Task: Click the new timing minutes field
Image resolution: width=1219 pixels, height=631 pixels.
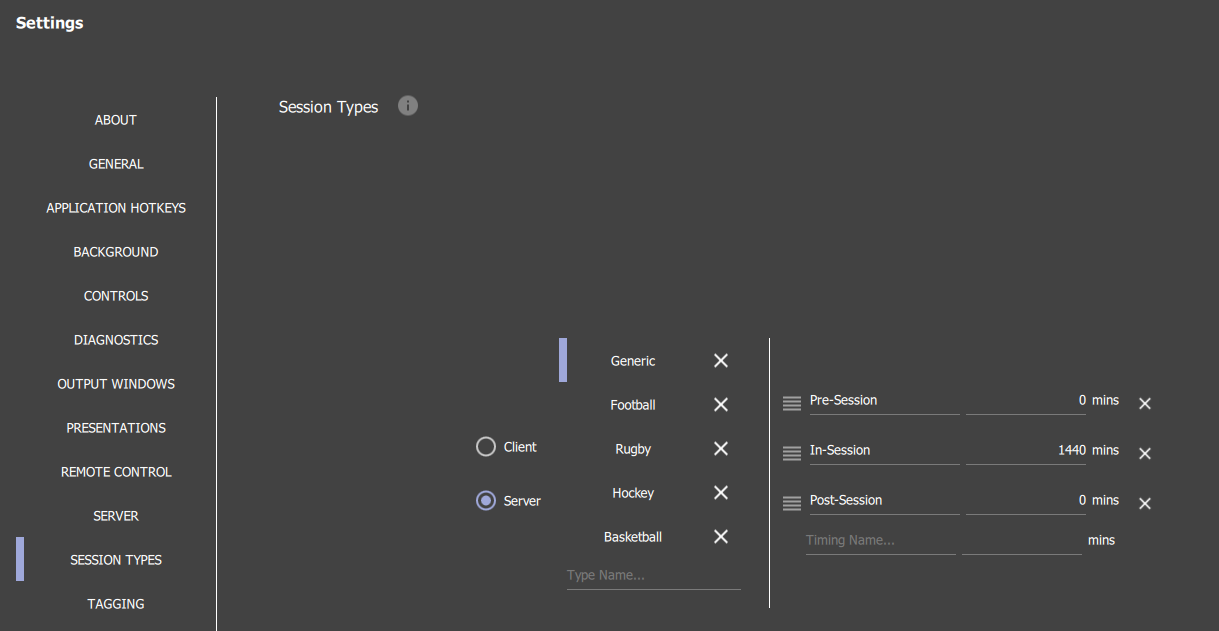Action: 1022,541
